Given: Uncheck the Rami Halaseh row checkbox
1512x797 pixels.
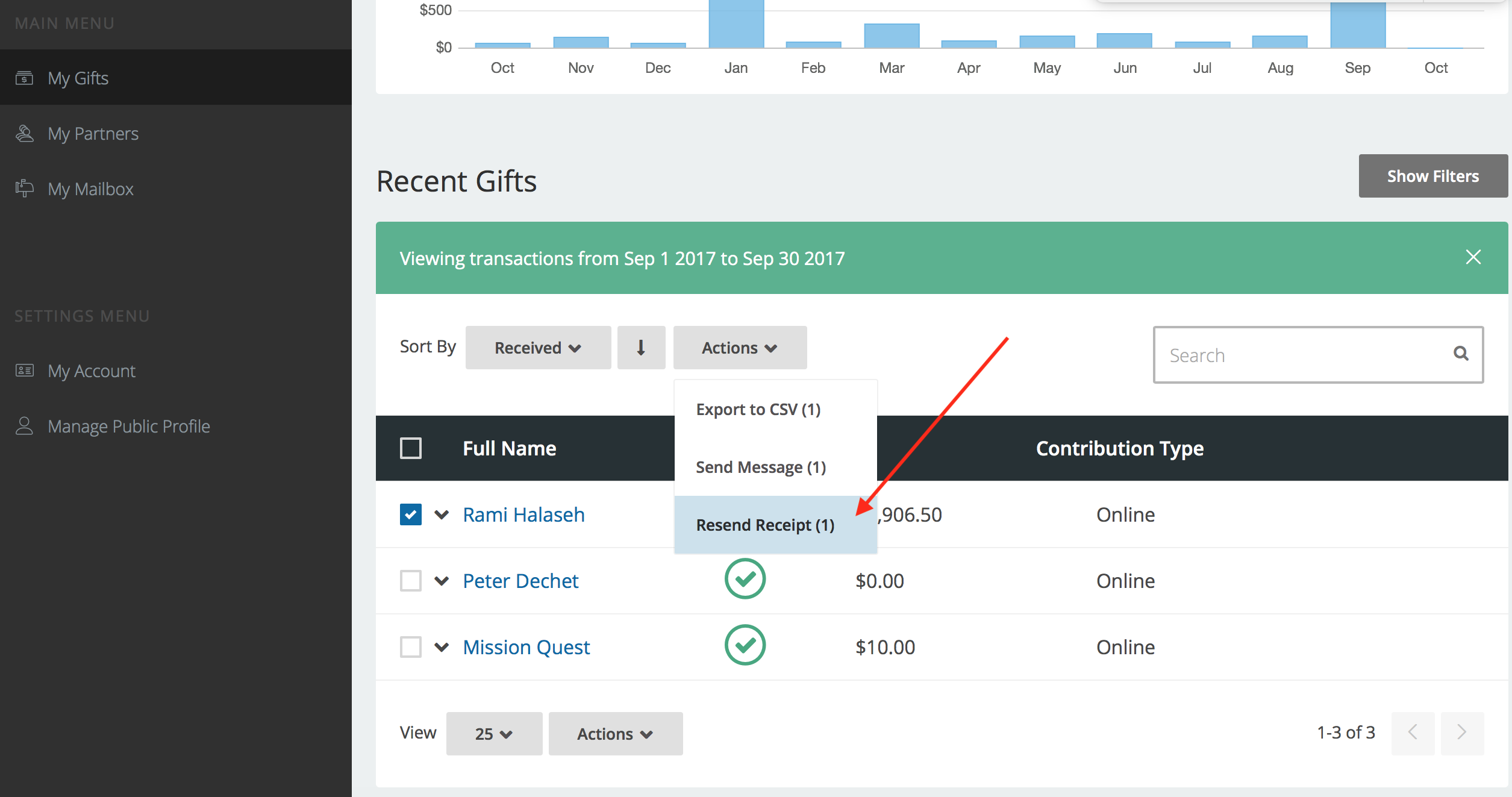Looking at the screenshot, I should (x=411, y=514).
